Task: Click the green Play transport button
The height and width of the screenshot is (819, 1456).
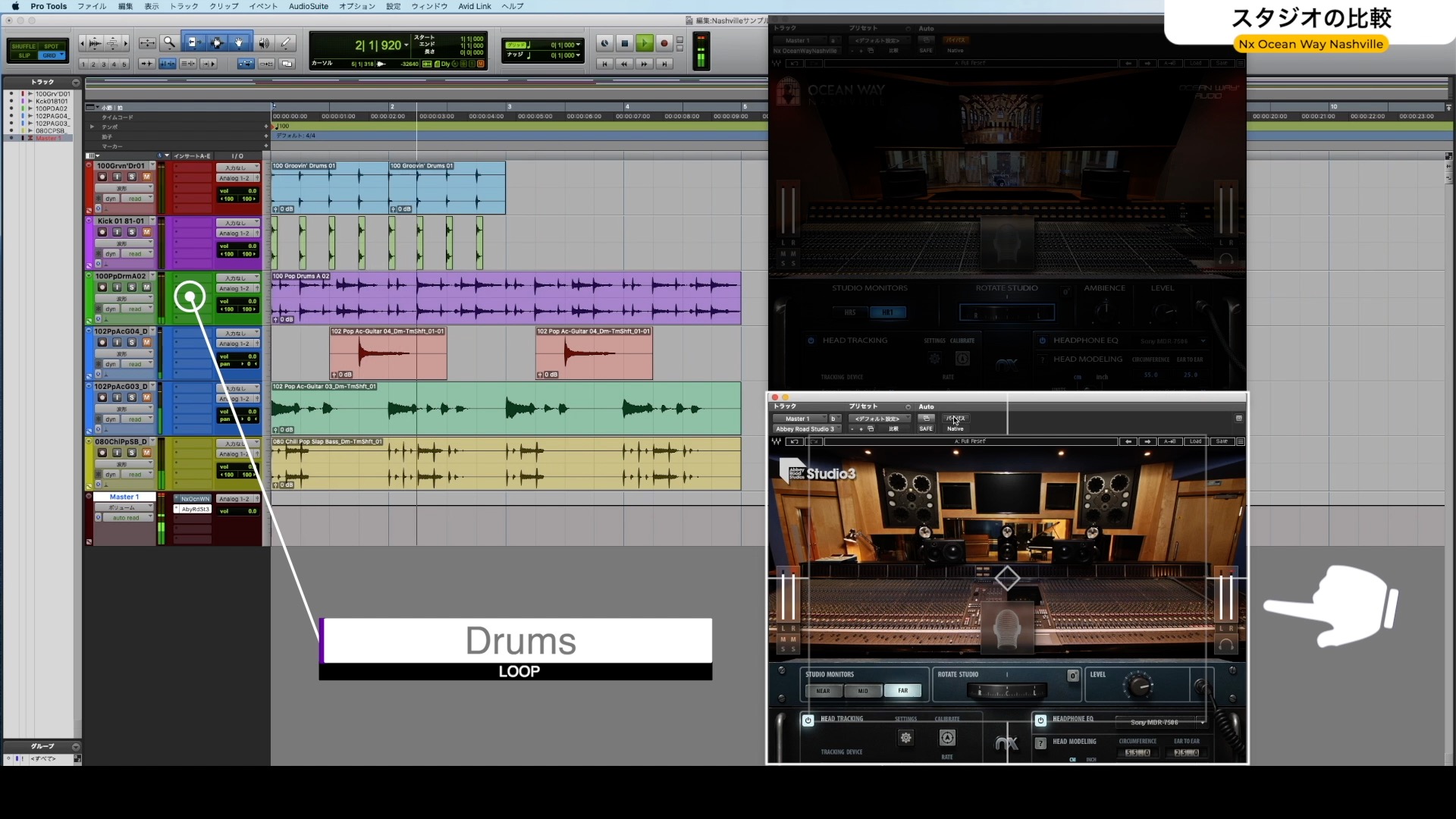Action: [644, 43]
